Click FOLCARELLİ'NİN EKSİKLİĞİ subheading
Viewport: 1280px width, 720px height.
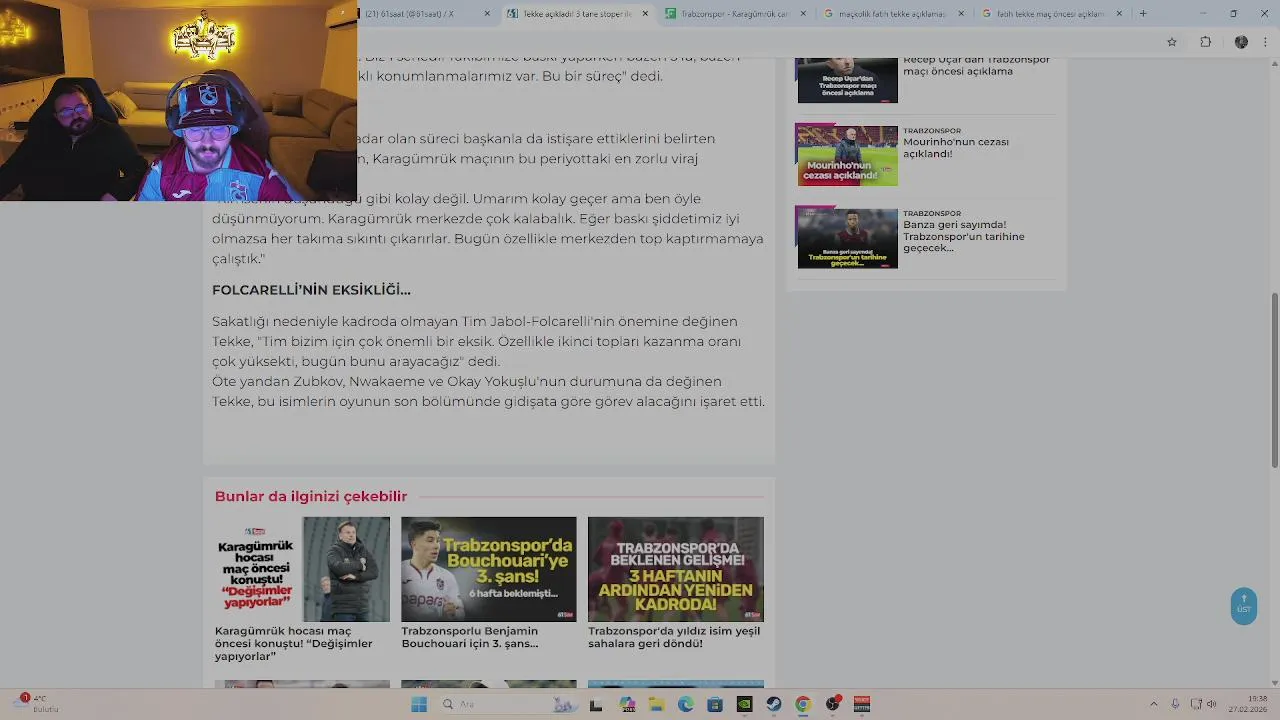coord(311,290)
